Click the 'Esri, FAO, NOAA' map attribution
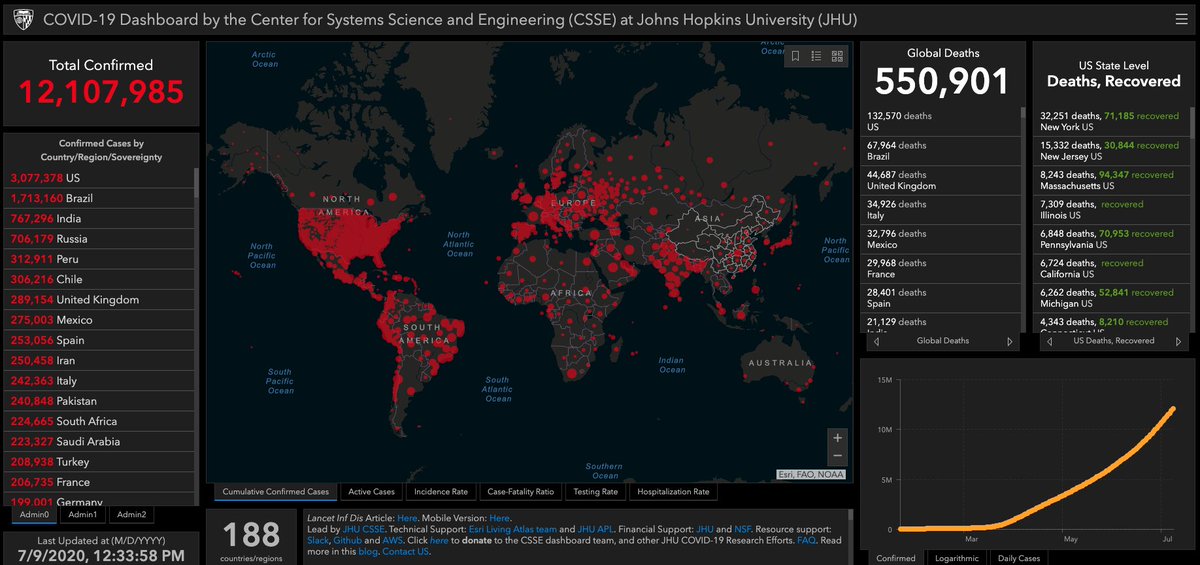This screenshot has width=1200, height=565. (812, 474)
